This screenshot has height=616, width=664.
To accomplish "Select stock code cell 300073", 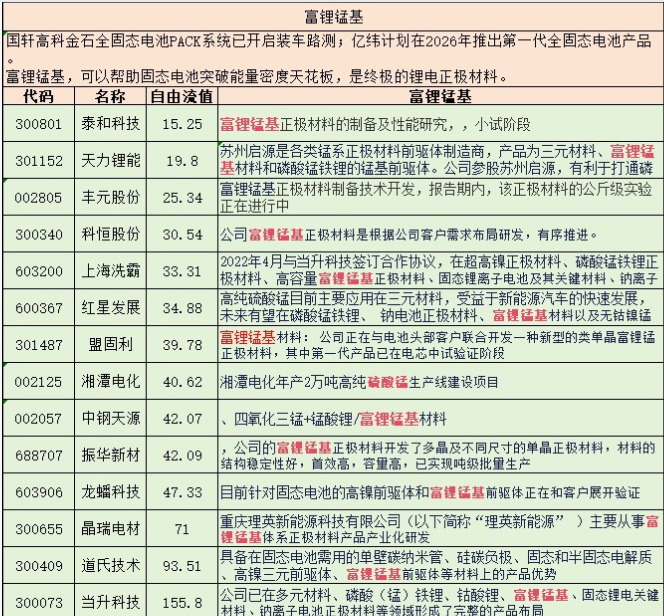I will point(39,600).
